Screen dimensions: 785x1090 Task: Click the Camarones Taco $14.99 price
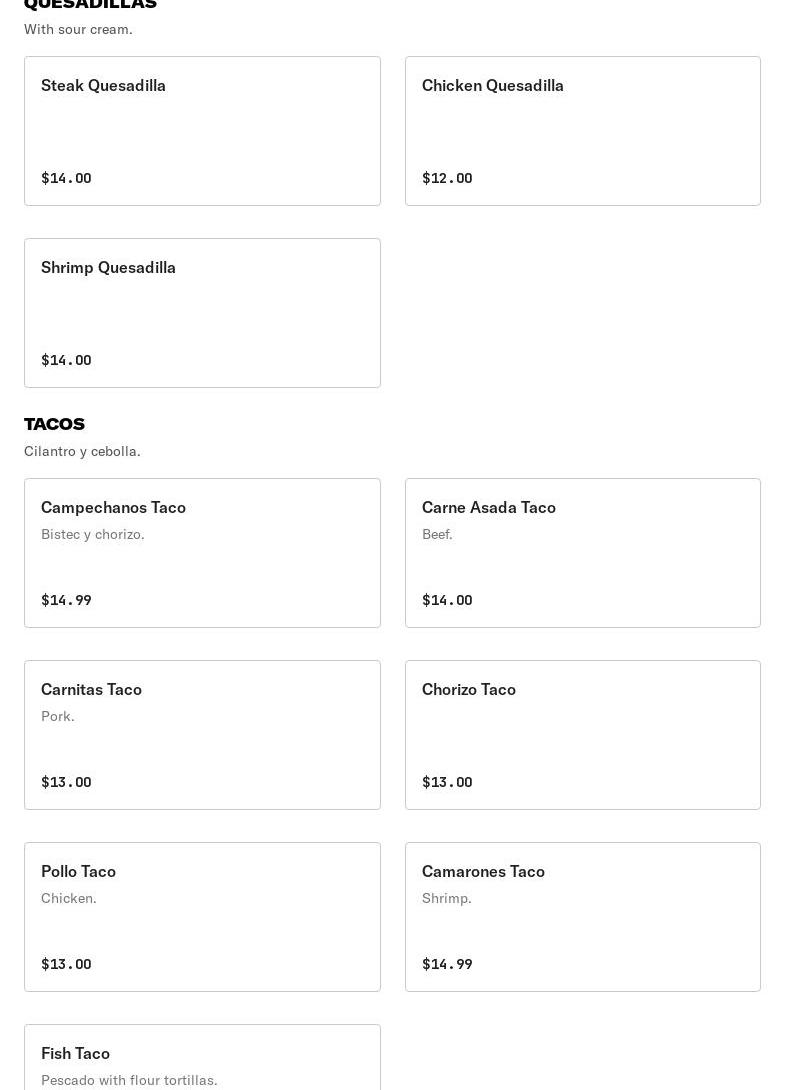447,964
